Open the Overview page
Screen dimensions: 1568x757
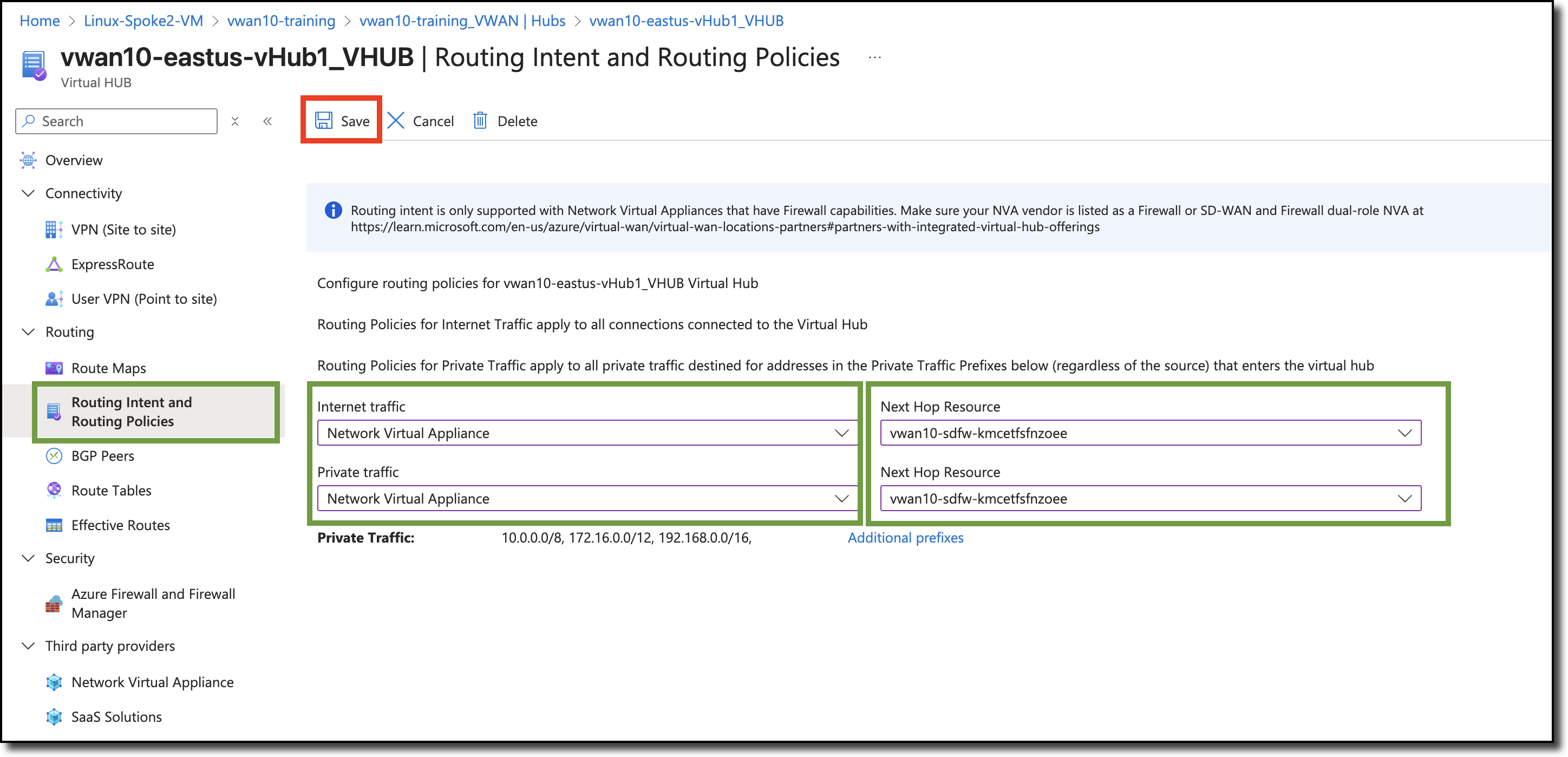tap(74, 160)
